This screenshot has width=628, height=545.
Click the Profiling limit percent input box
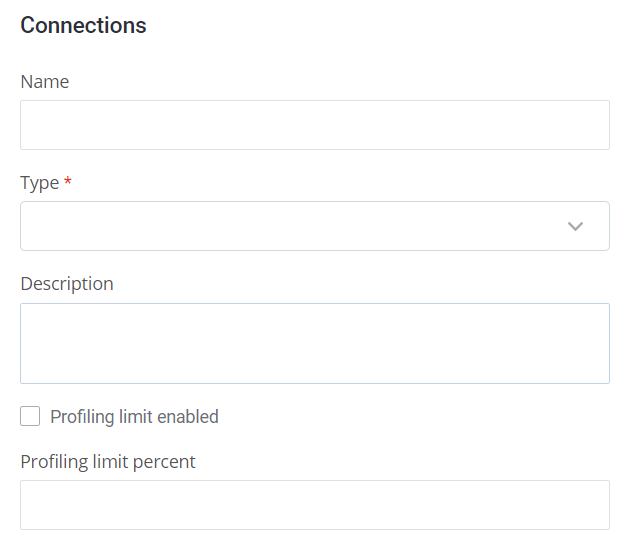click(314, 505)
